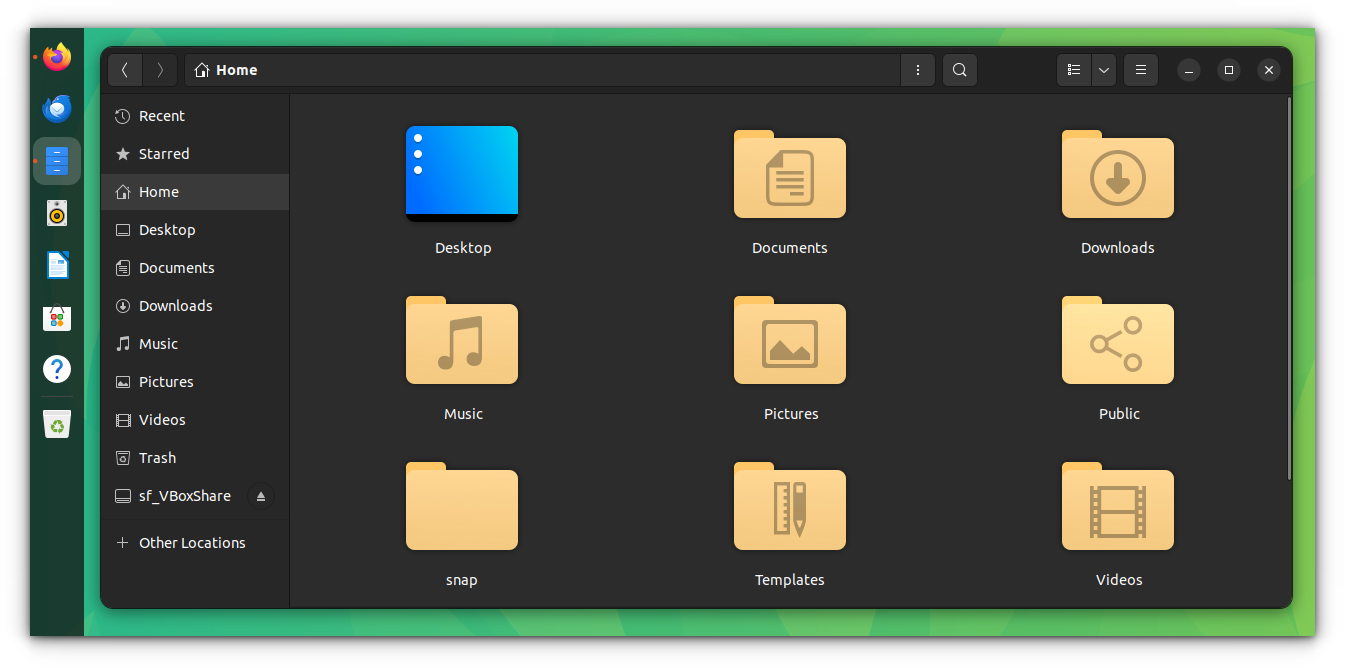
Task: Expand the view options dropdown arrow
Action: pos(1103,69)
